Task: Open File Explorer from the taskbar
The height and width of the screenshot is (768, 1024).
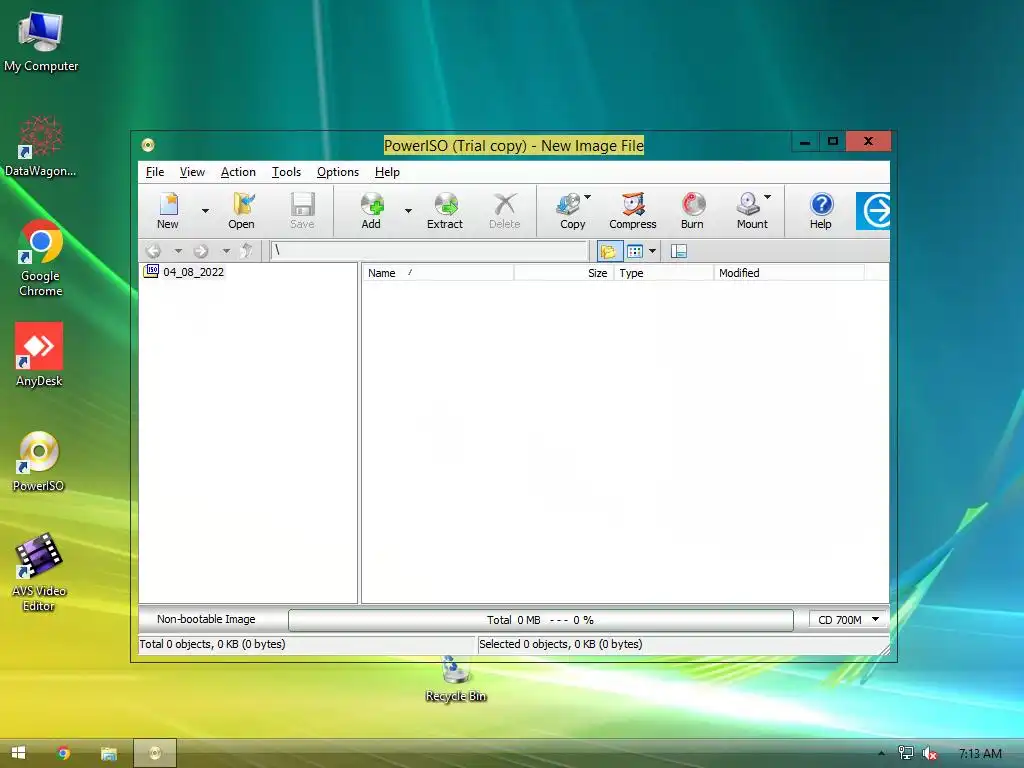Action: click(108, 753)
